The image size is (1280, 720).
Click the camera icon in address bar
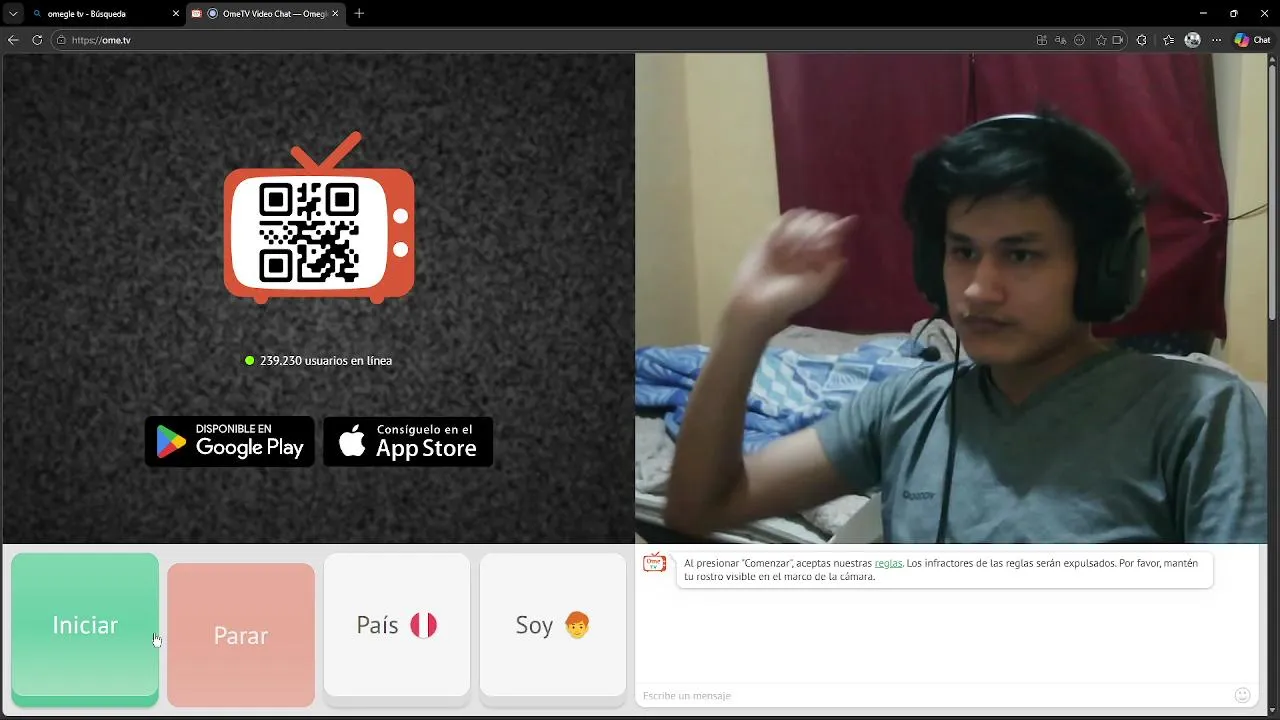tap(1117, 40)
